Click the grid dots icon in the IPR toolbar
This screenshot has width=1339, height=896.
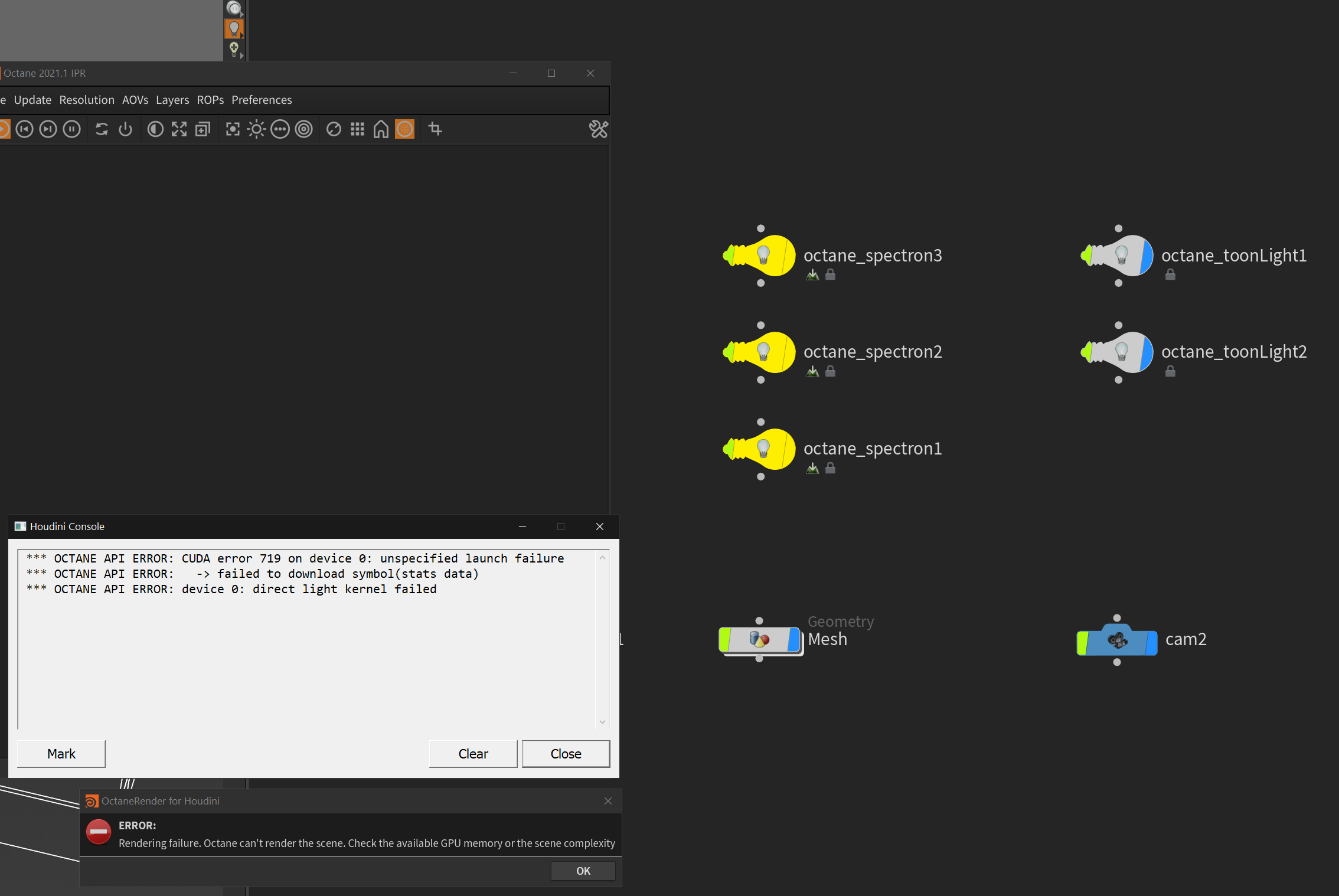click(357, 129)
